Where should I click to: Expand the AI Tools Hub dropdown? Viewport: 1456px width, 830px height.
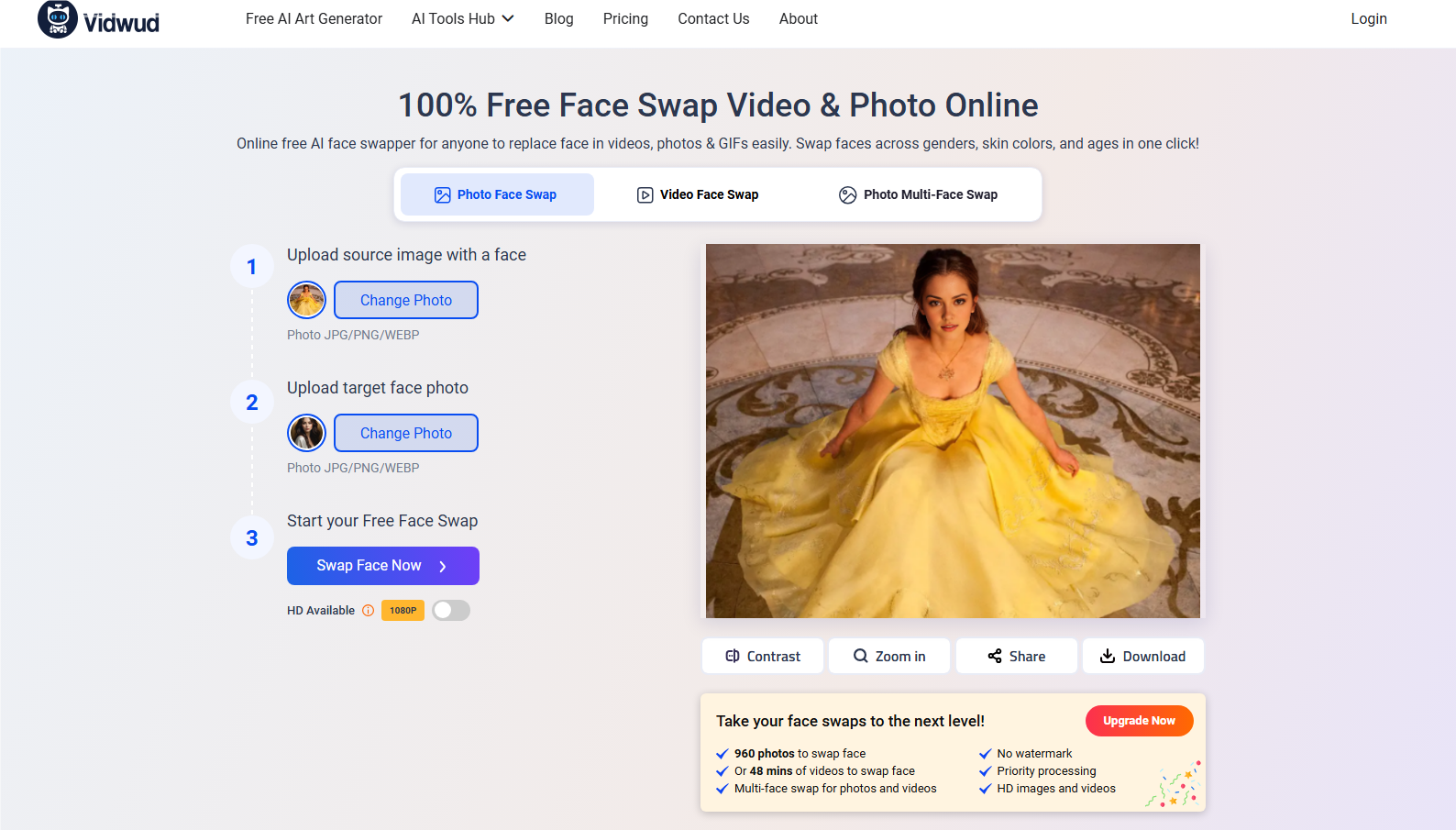(463, 18)
